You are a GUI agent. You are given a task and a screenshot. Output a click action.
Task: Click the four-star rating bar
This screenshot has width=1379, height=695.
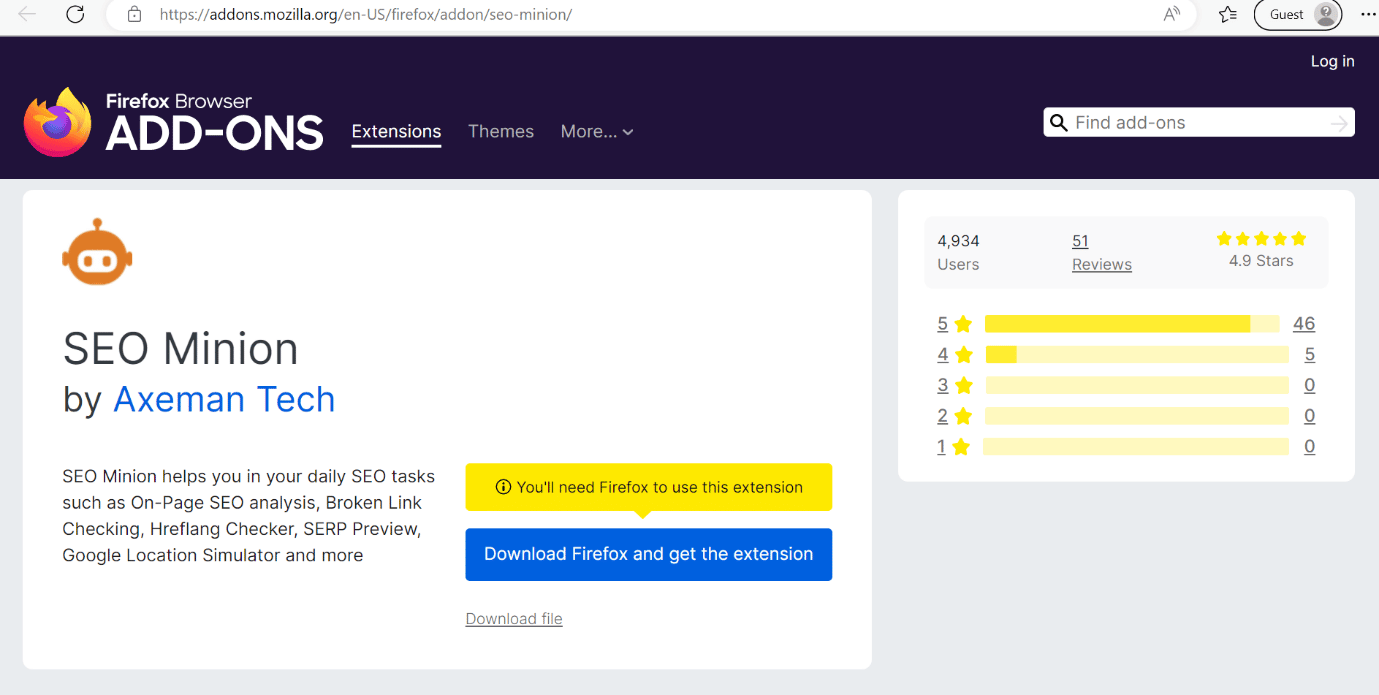point(1137,355)
